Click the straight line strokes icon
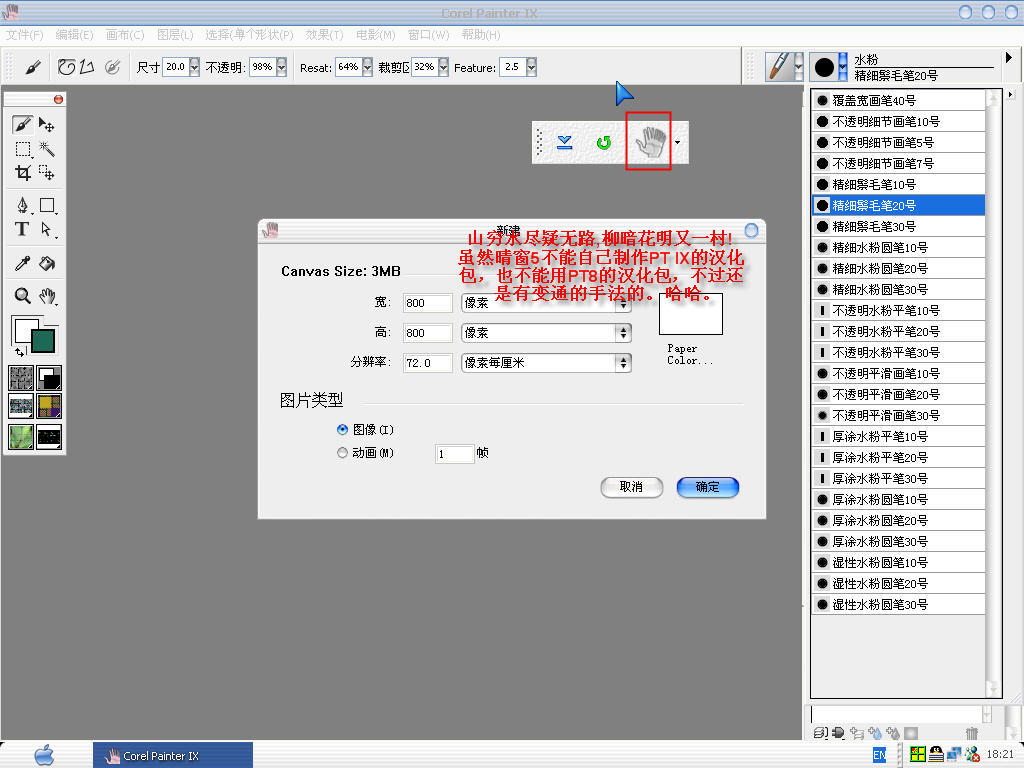This screenshot has width=1024, height=768. coord(88,67)
